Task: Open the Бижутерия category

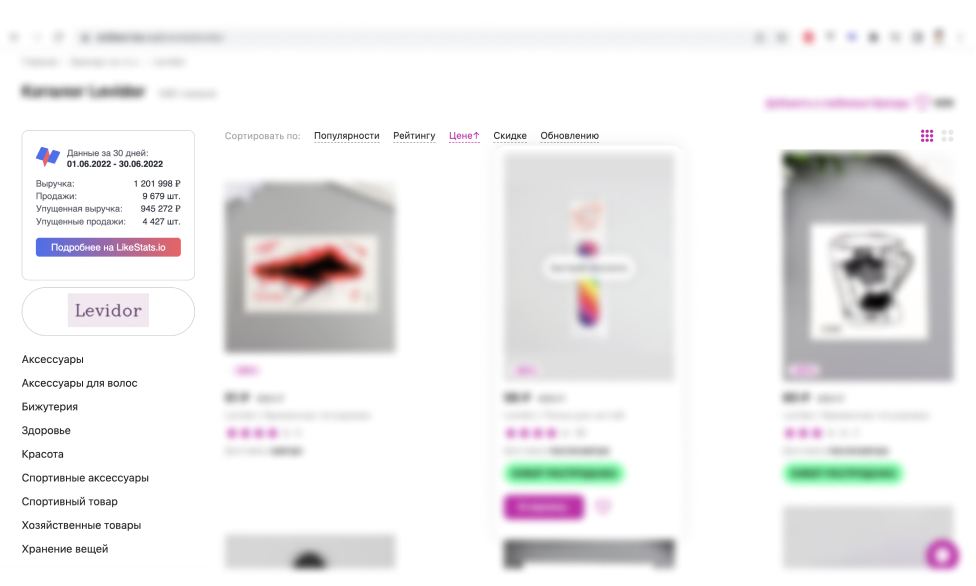Action: 50,407
